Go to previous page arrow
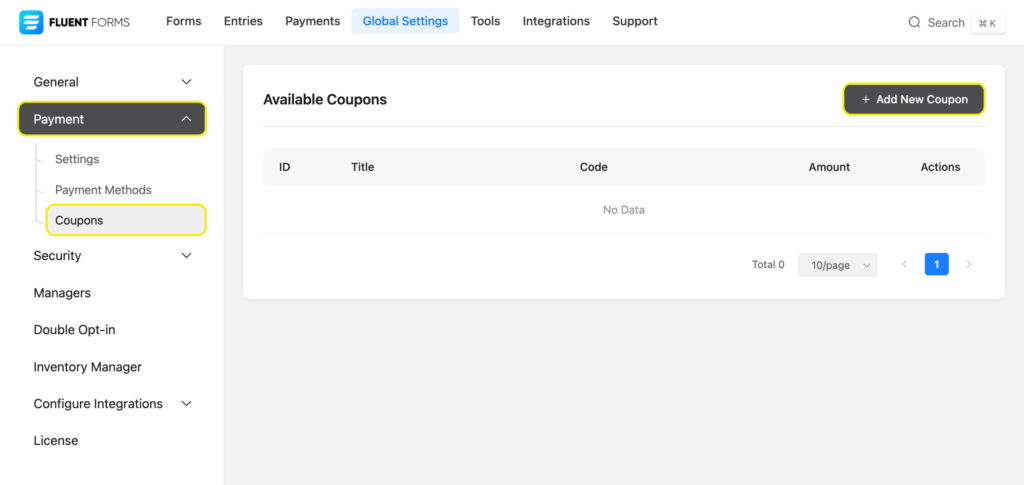 point(904,264)
